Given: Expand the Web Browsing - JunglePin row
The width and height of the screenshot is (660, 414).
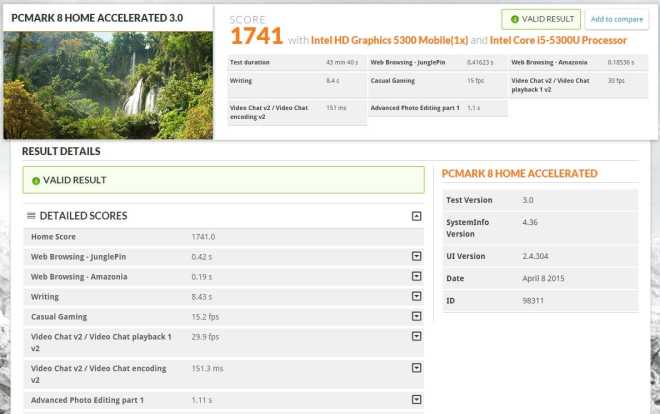Looking at the screenshot, I should coord(416,256).
